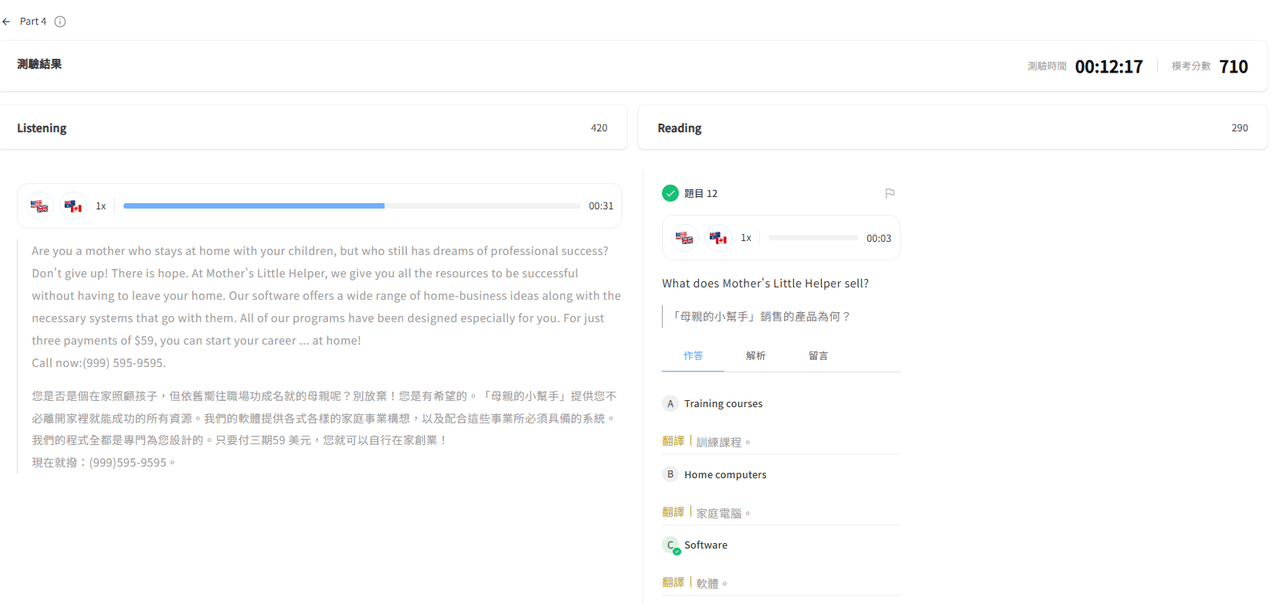Expand the Listening score section

click(x=313, y=128)
